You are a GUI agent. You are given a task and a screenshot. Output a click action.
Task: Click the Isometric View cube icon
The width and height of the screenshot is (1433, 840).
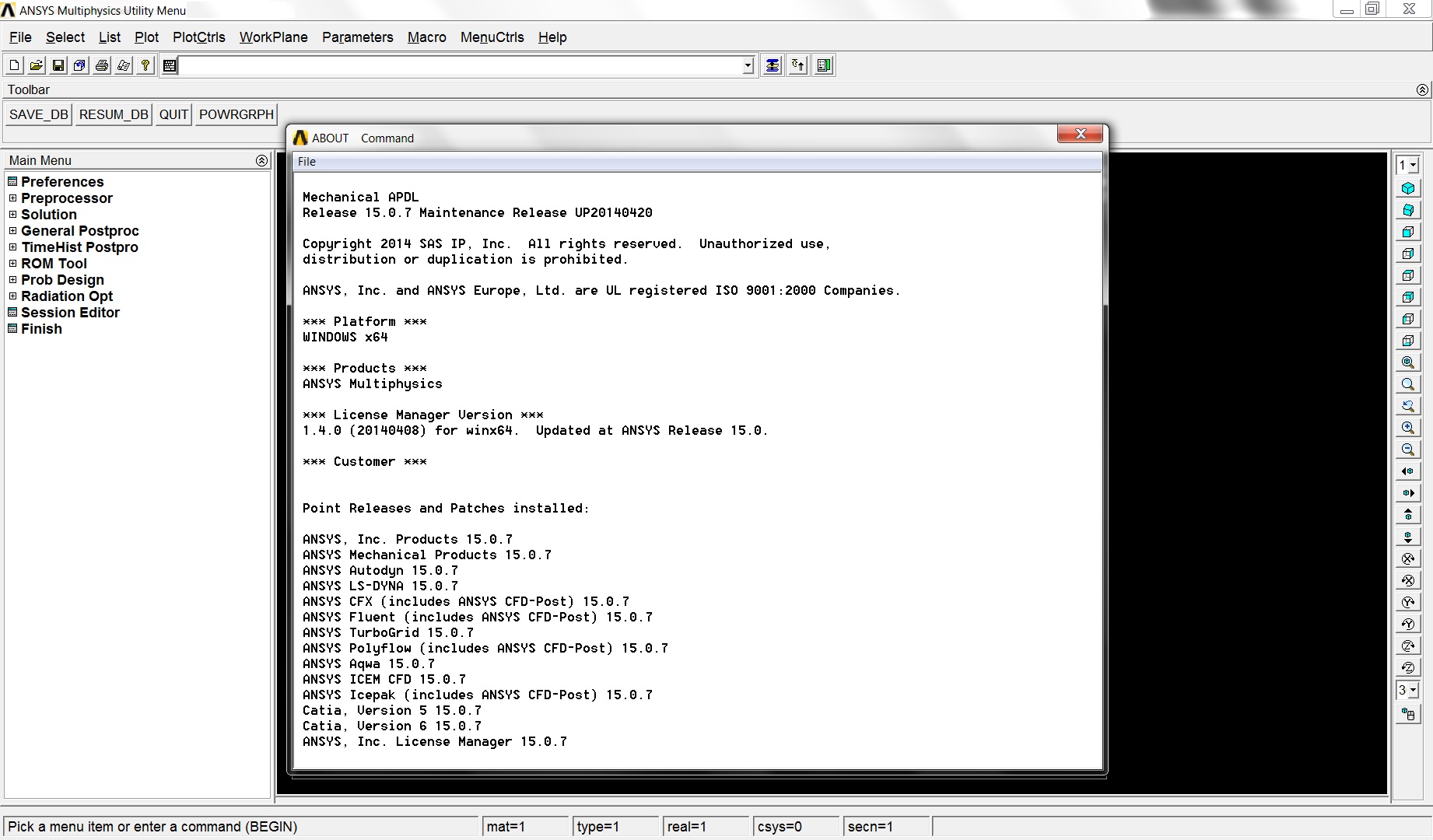pos(1407,188)
